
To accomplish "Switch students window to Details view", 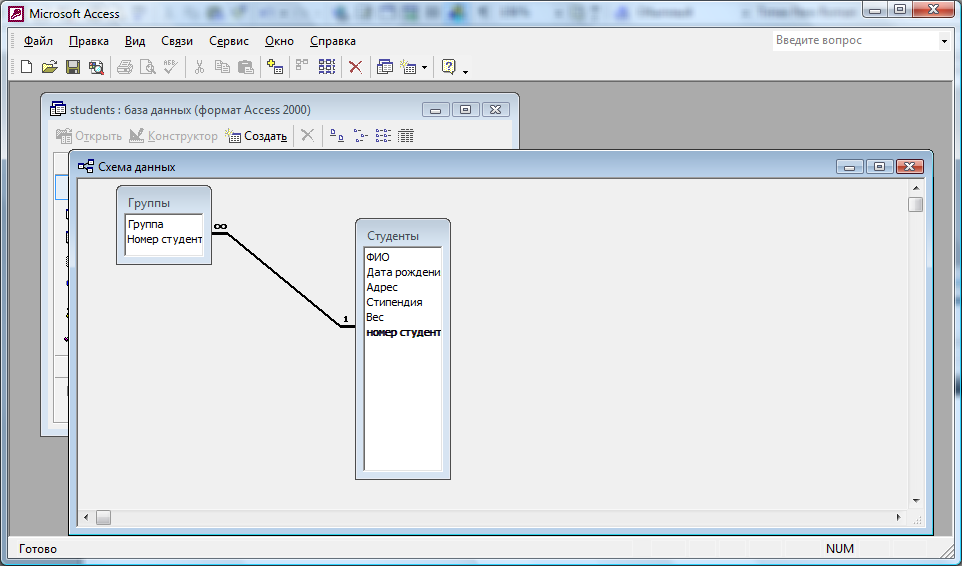I will (x=406, y=136).
